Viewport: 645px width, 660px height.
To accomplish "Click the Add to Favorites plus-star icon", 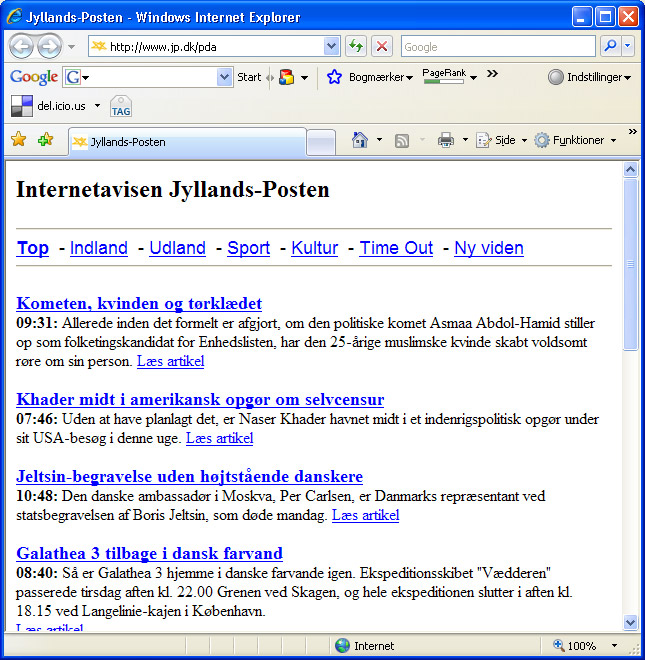I will pos(45,139).
